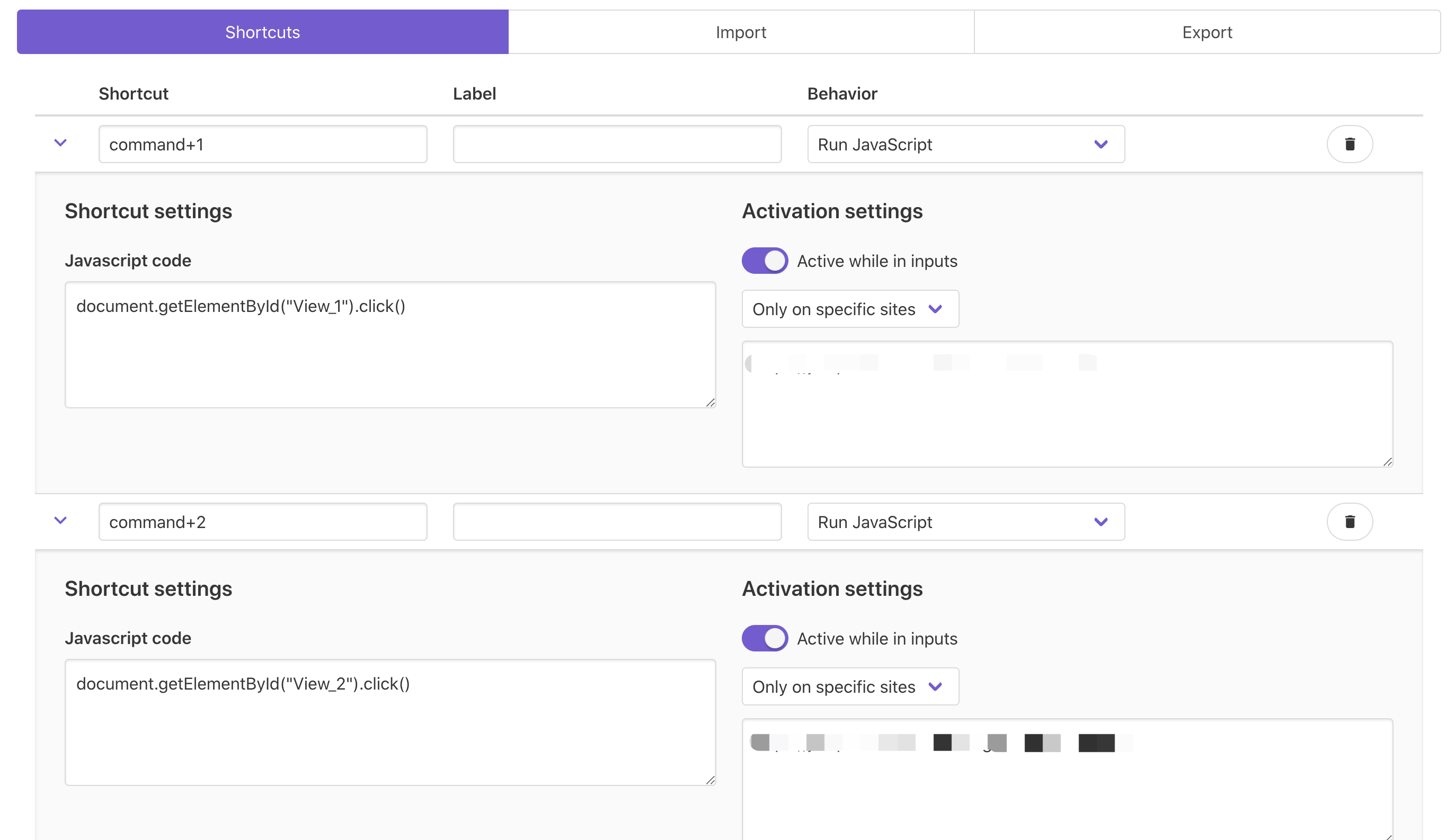Open 'Only on specific sites' dropdown for command+2

(849, 686)
